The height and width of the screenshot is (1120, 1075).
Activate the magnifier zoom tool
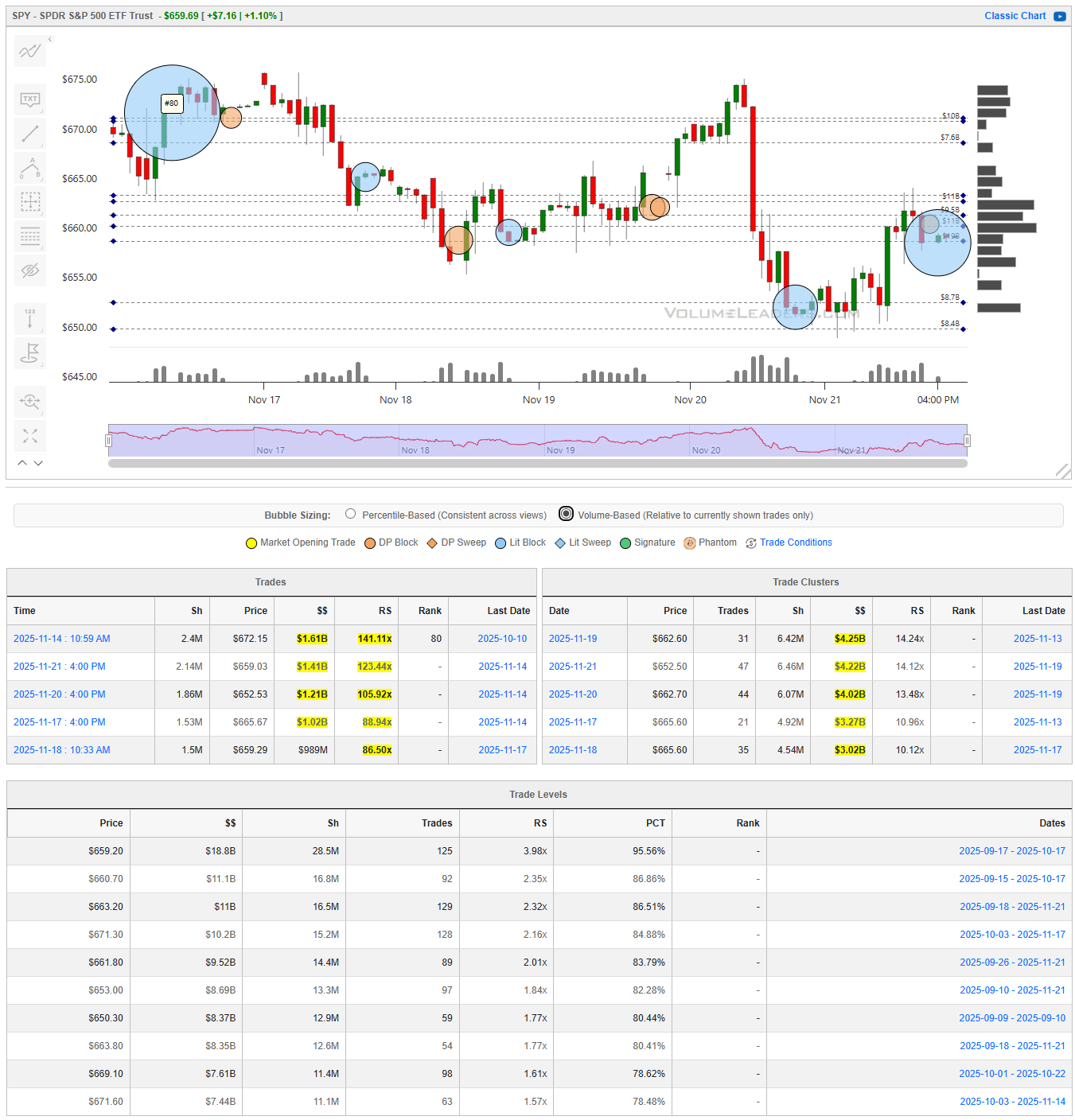[30, 401]
